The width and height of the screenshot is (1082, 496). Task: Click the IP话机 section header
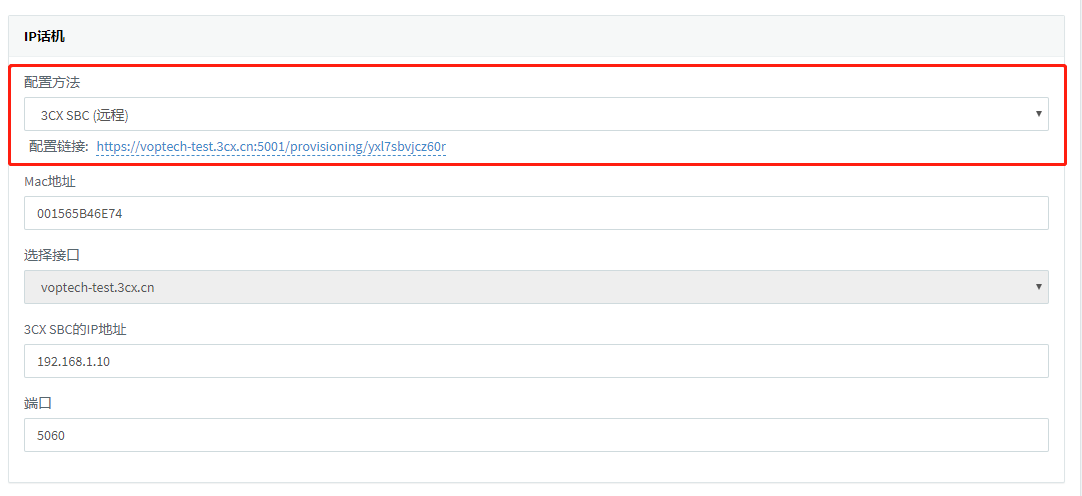(45, 36)
